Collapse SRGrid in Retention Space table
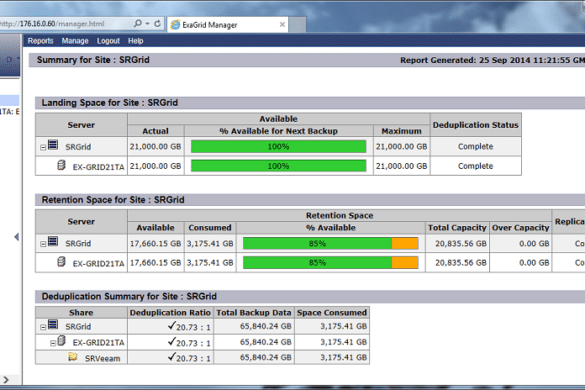The width and height of the screenshot is (585, 390). 43,244
